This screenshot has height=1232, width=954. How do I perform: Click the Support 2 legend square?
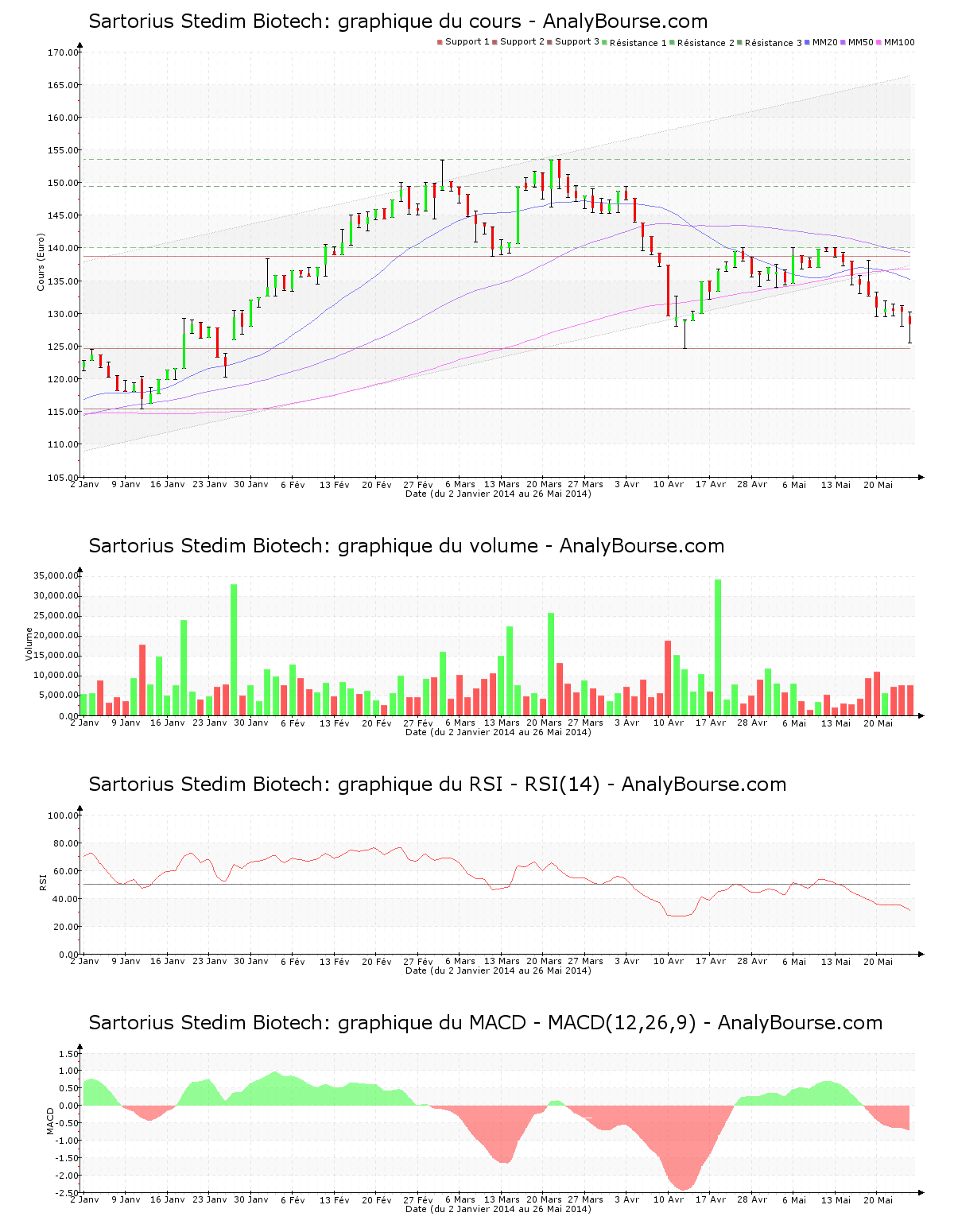pos(494,42)
